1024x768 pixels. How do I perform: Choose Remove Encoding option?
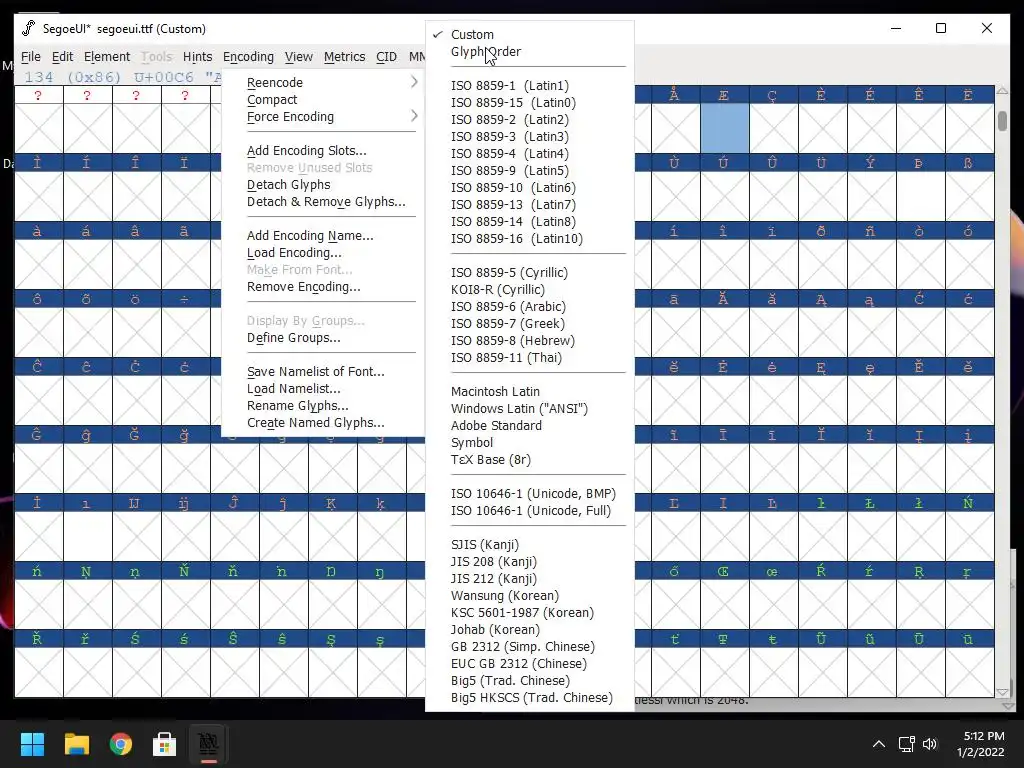click(x=303, y=287)
